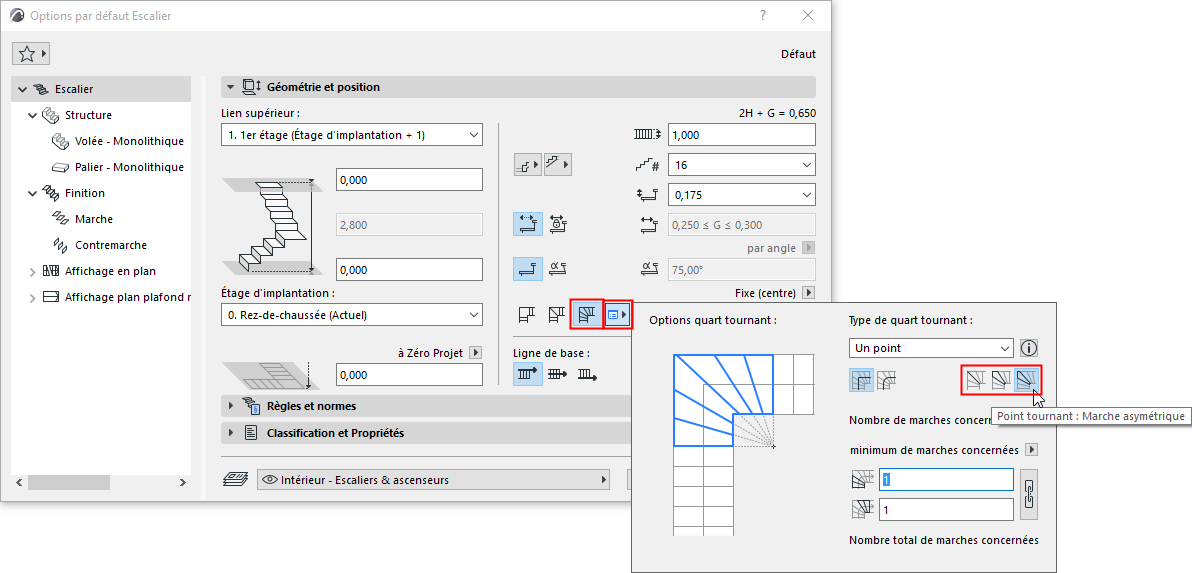
Task: Choose the rounded inner corner winder icon
Action: pyautogui.click(x=887, y=380)
